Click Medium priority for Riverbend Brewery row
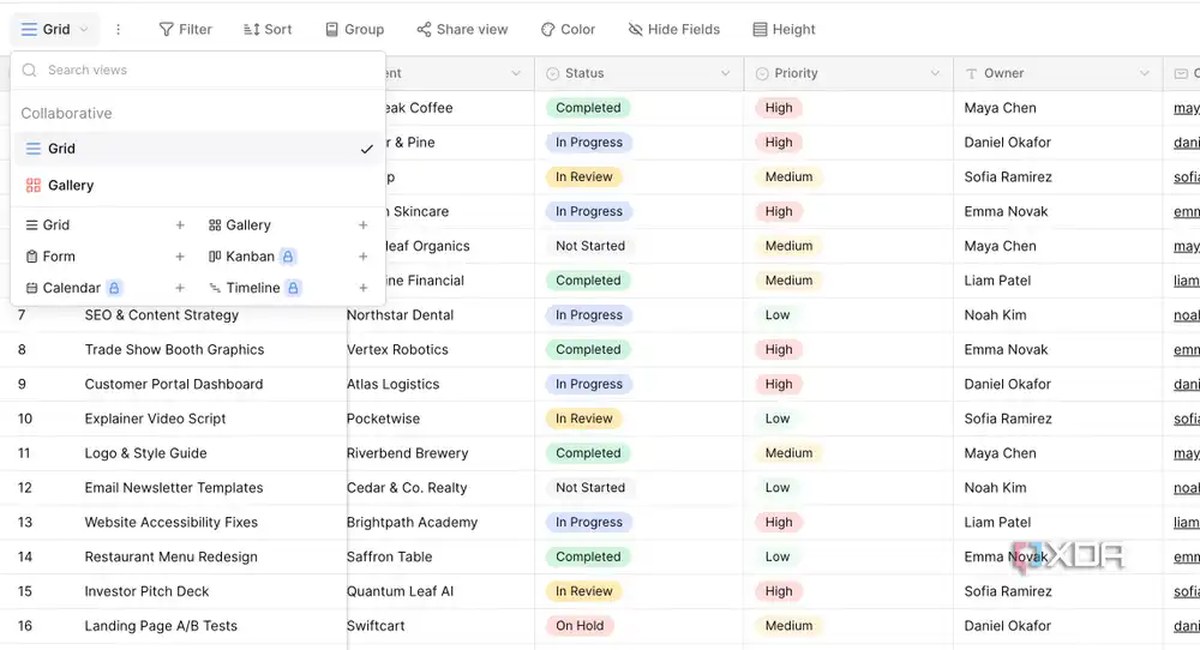 [789, 453]
